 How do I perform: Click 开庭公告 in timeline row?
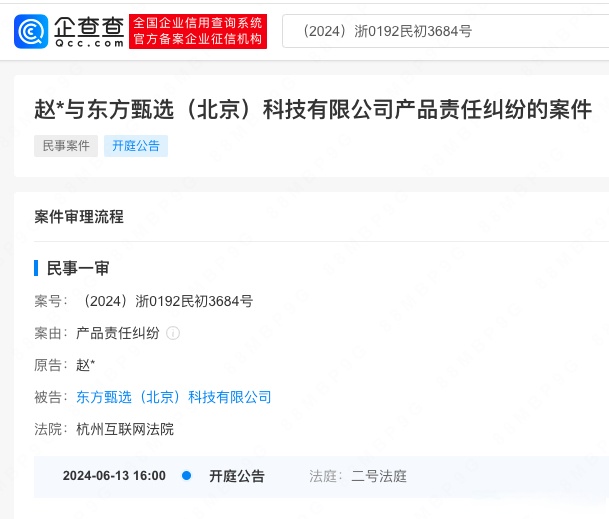237,476
